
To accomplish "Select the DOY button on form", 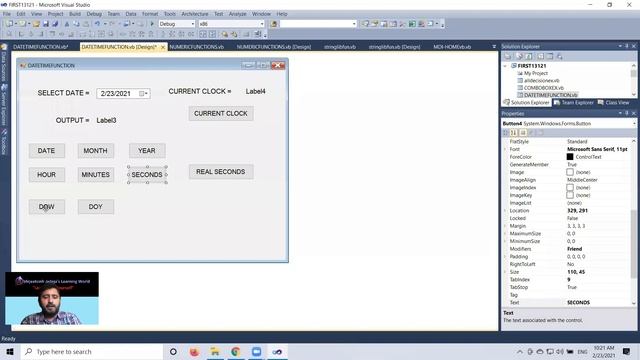I will point(96,207).
